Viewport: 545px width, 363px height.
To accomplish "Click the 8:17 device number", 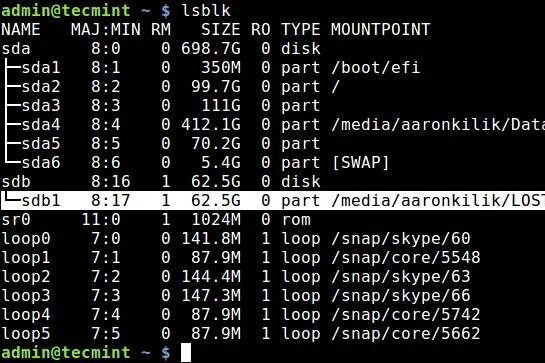I will coord(111,201).
